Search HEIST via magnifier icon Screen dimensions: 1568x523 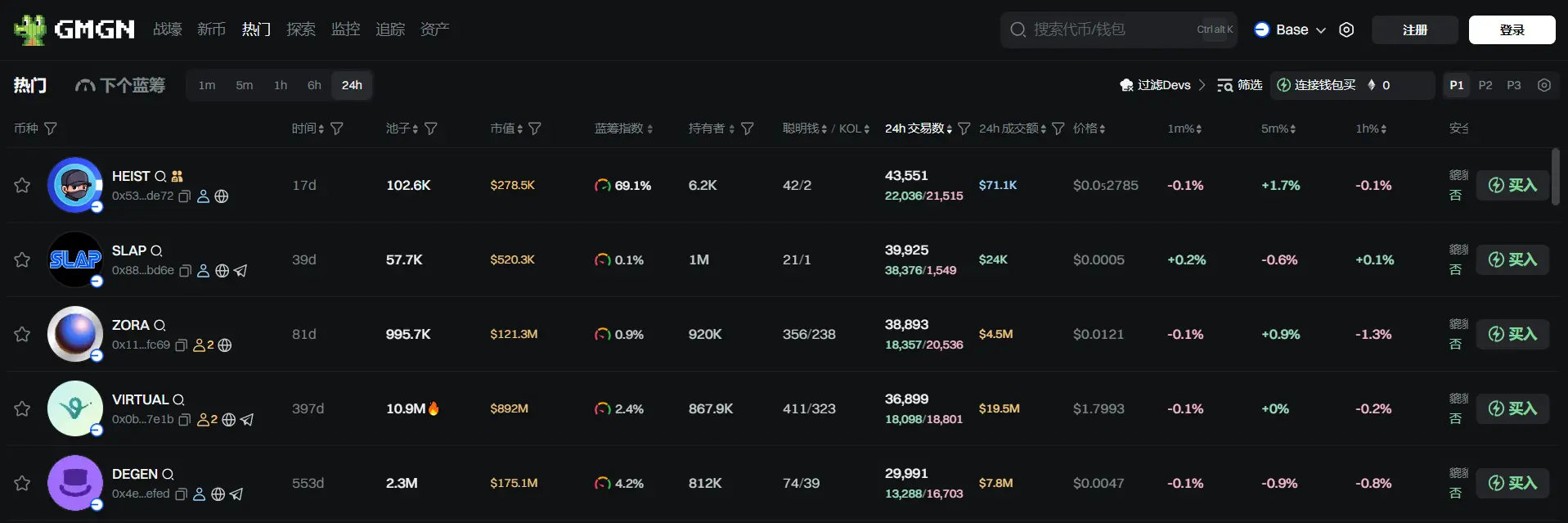pos(160,176)
